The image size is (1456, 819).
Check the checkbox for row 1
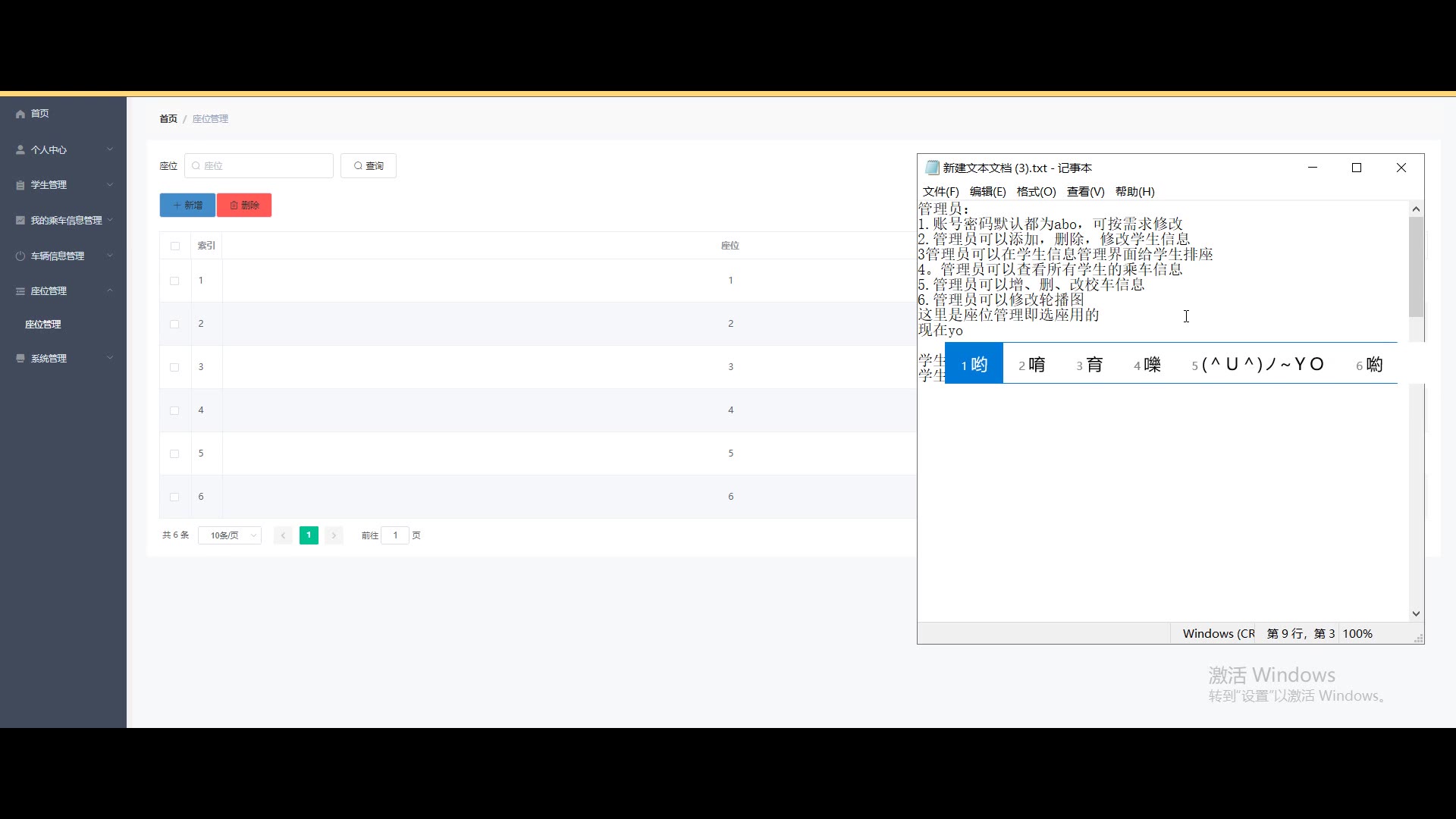[x=175, y=281]
